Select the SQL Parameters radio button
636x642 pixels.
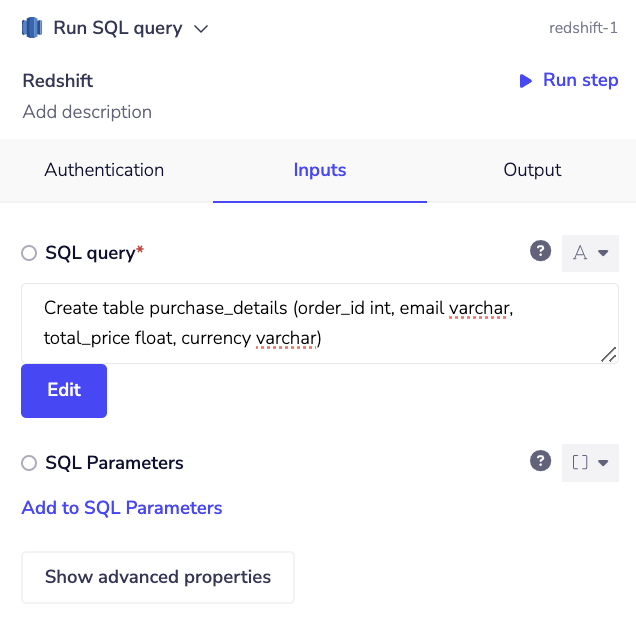pos(29,463)
